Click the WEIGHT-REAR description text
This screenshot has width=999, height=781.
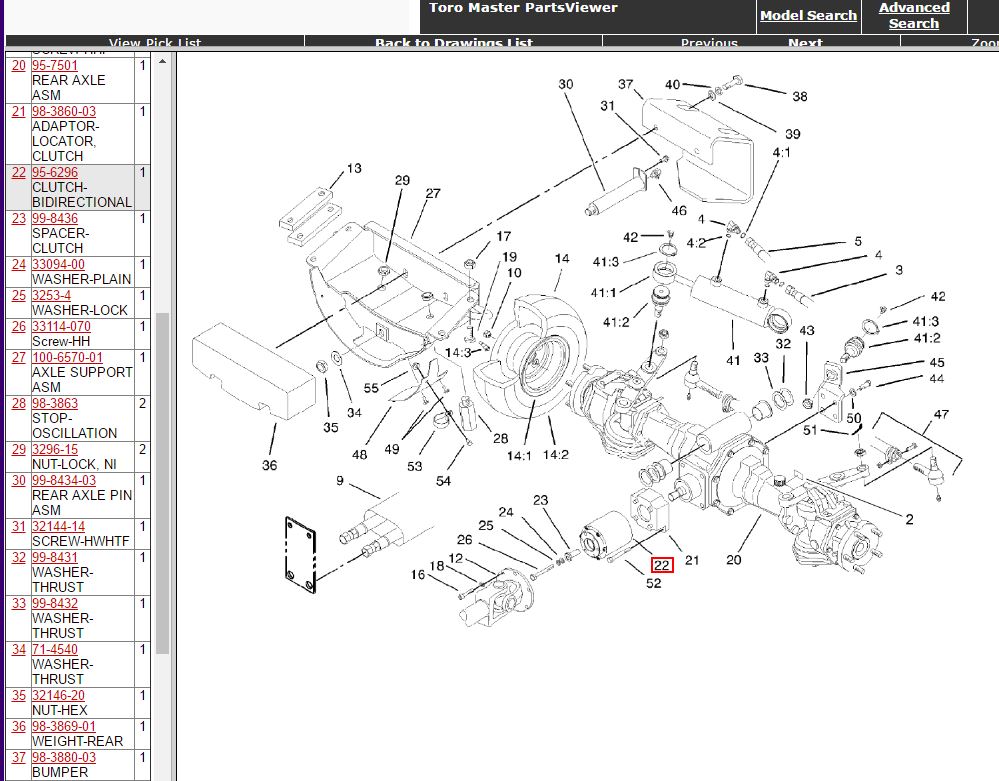77,742
